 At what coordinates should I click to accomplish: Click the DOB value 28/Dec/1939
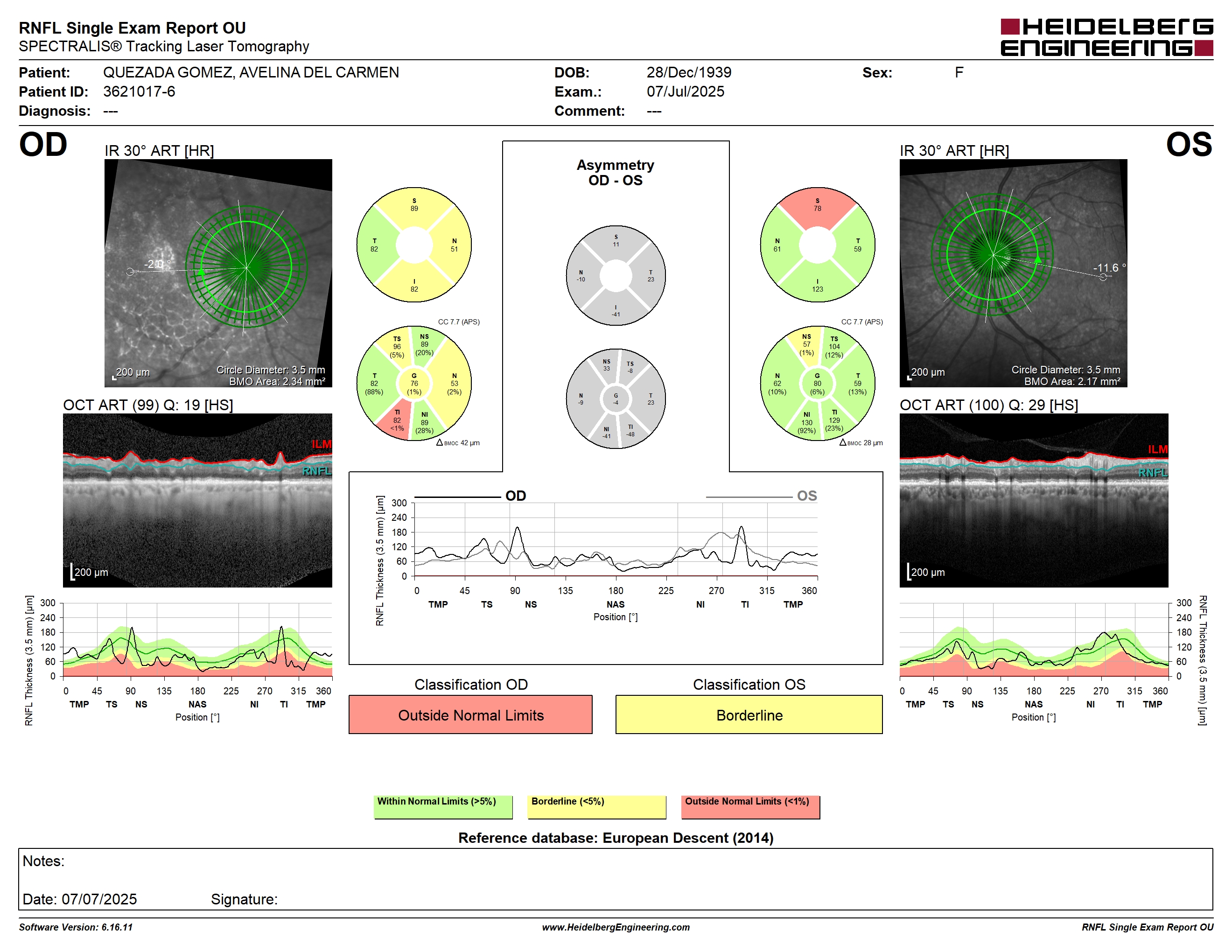pyautogui.click(x=689, y=72)
